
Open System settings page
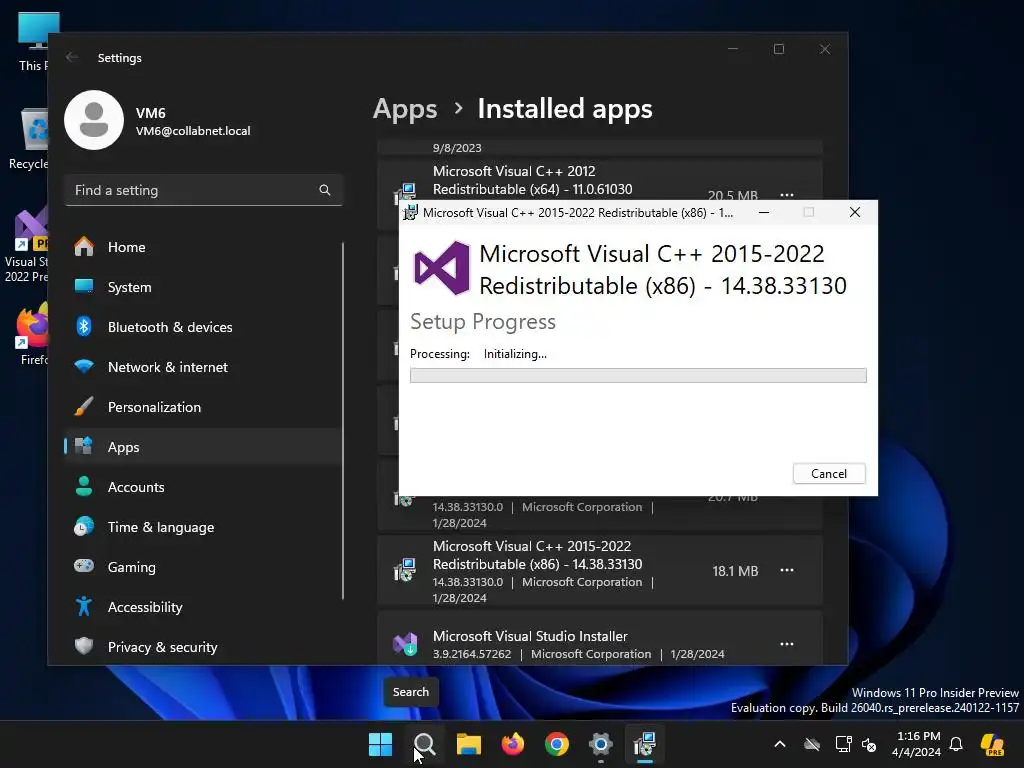point(202,287)
